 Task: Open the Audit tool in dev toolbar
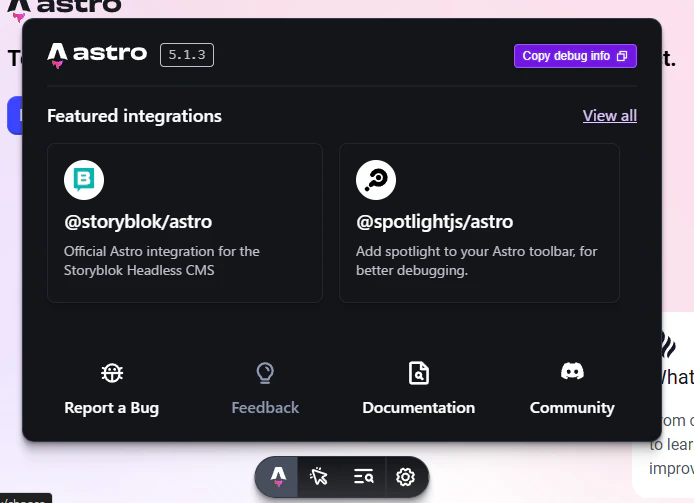point(363,477)
